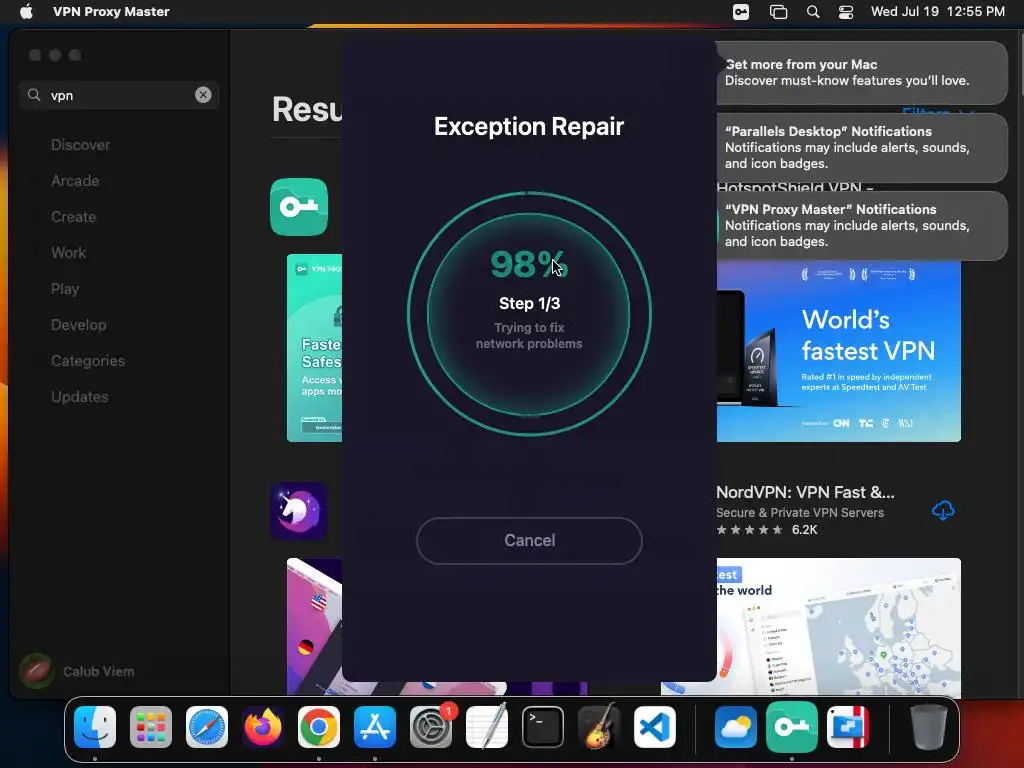The height and width of the screenshot is (768, 1024).
Task: Open Arcade in App Store sidebar
Action: pyautogui.click(x=75, y=181)
